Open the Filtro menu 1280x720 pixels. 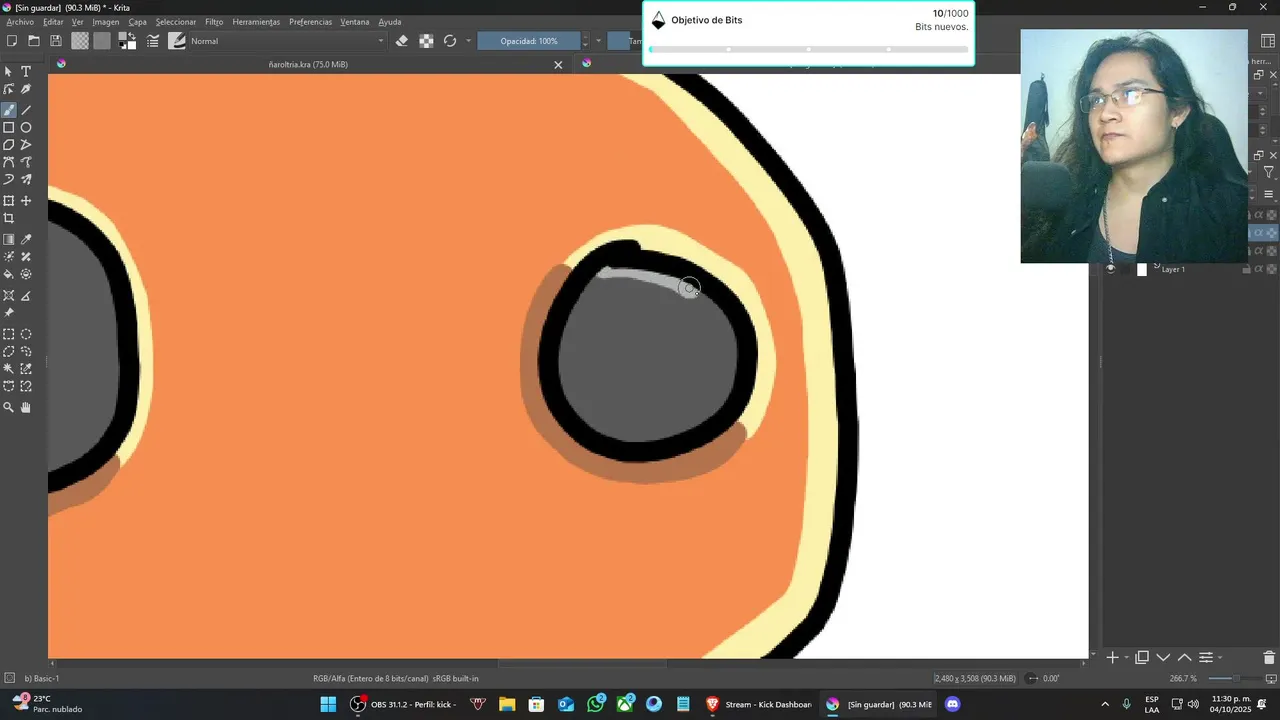coord(214,22)
